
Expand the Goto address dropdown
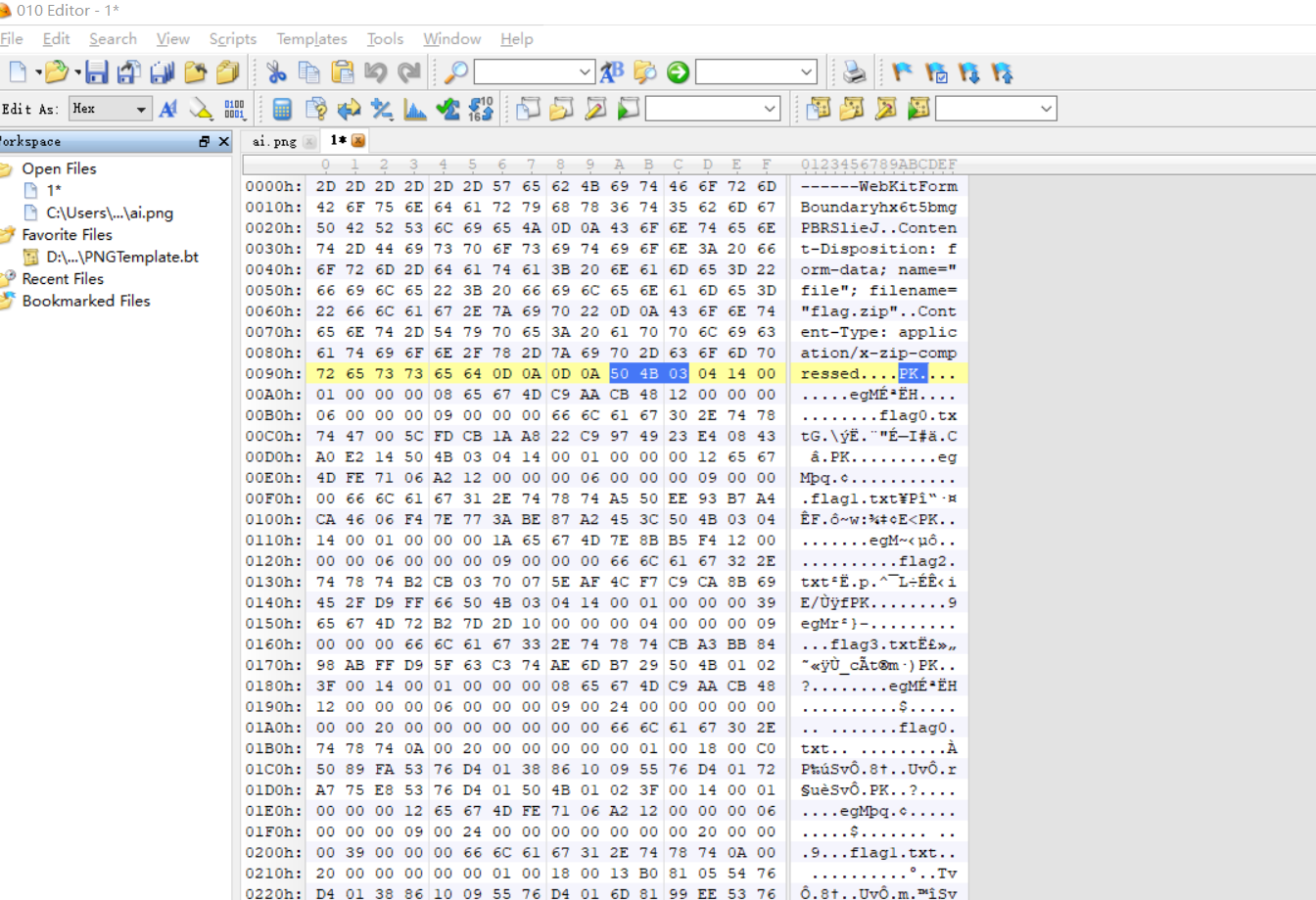click(x=807, y=72)
